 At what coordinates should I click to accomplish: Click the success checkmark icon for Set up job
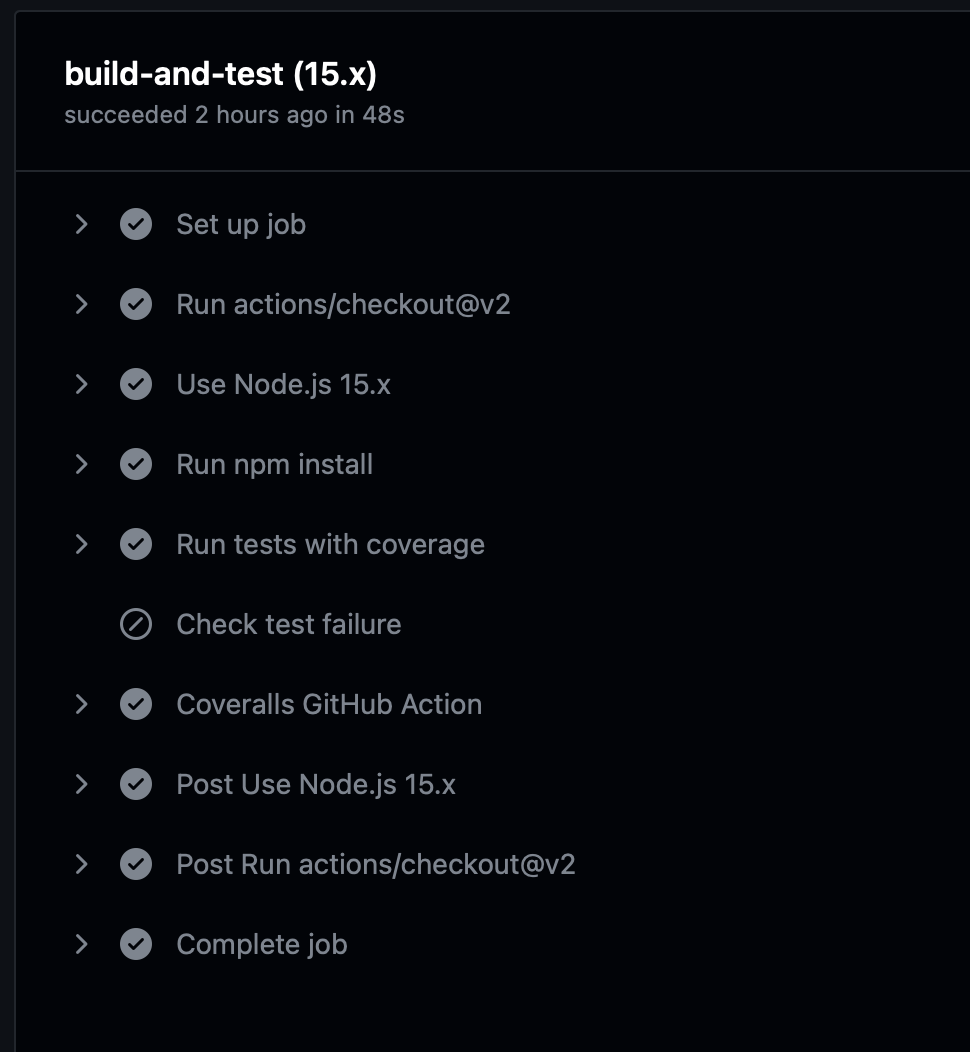pyautogui.click(x=136, y=224)
